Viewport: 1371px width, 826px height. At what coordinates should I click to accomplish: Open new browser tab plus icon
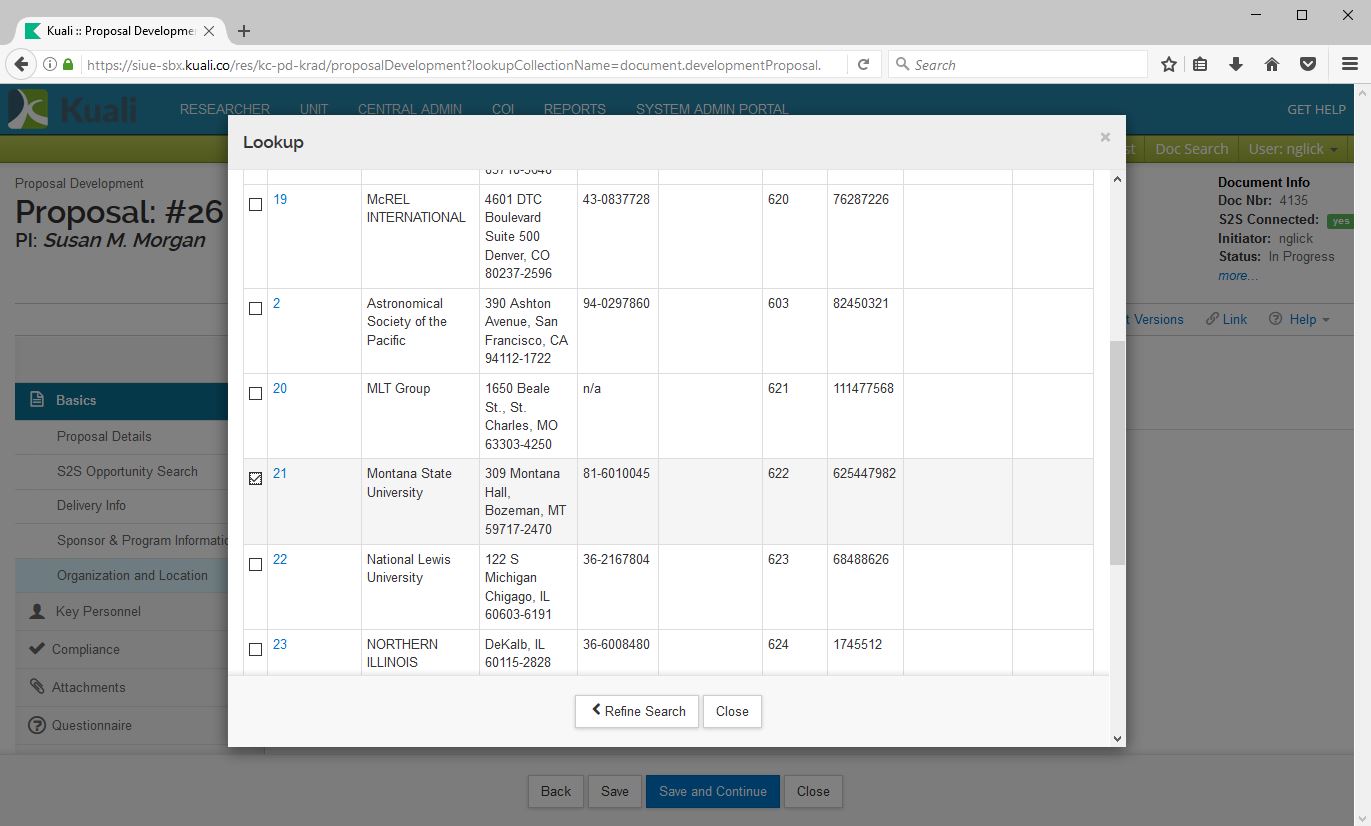244,31
